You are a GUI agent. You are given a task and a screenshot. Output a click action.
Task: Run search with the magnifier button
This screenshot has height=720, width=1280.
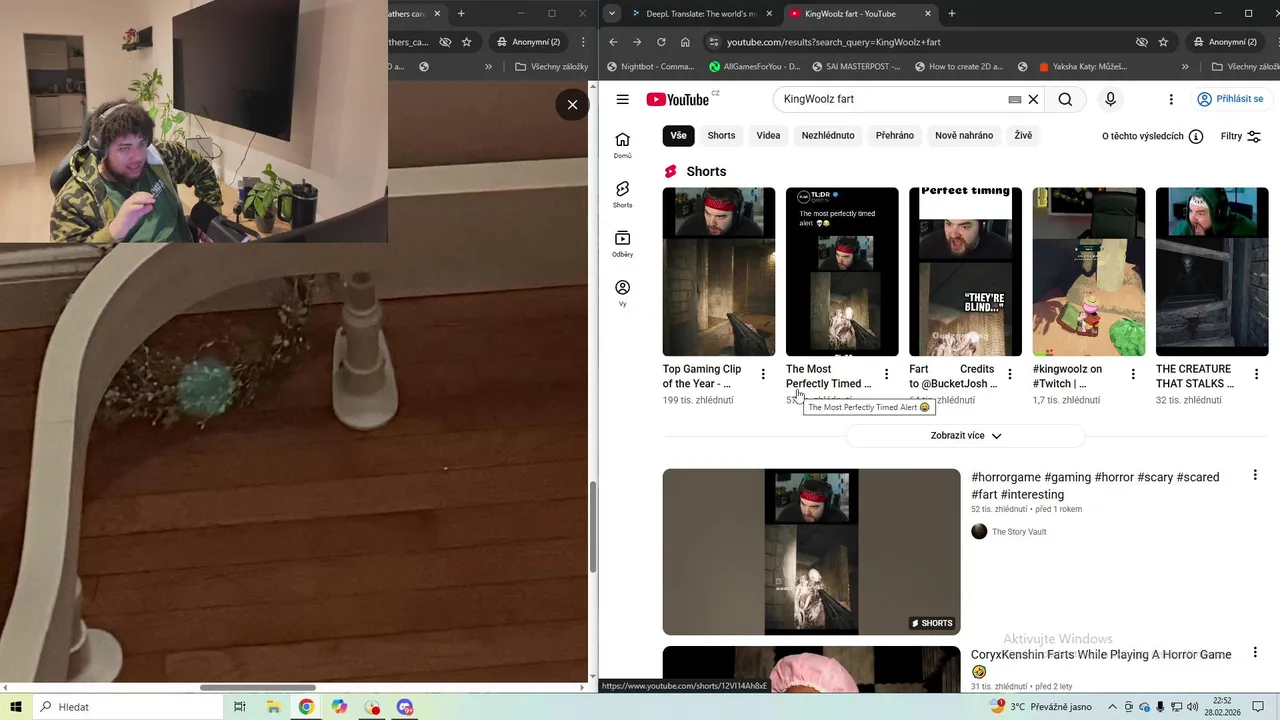click(x=1065, y=99)
